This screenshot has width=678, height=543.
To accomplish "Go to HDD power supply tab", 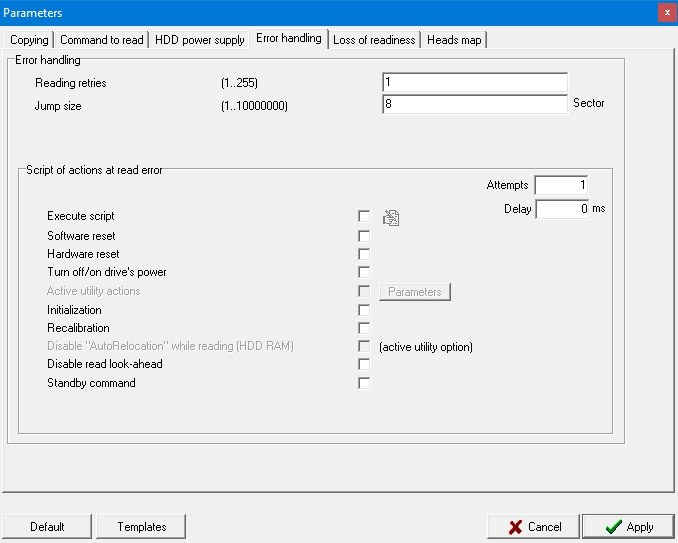I will click(x=199, y=40).
